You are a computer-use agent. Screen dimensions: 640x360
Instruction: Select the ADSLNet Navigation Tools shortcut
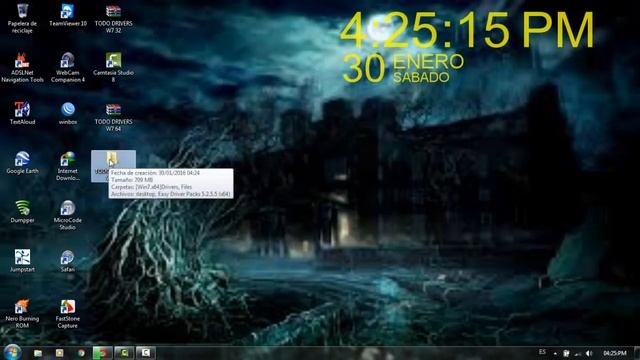22,68
